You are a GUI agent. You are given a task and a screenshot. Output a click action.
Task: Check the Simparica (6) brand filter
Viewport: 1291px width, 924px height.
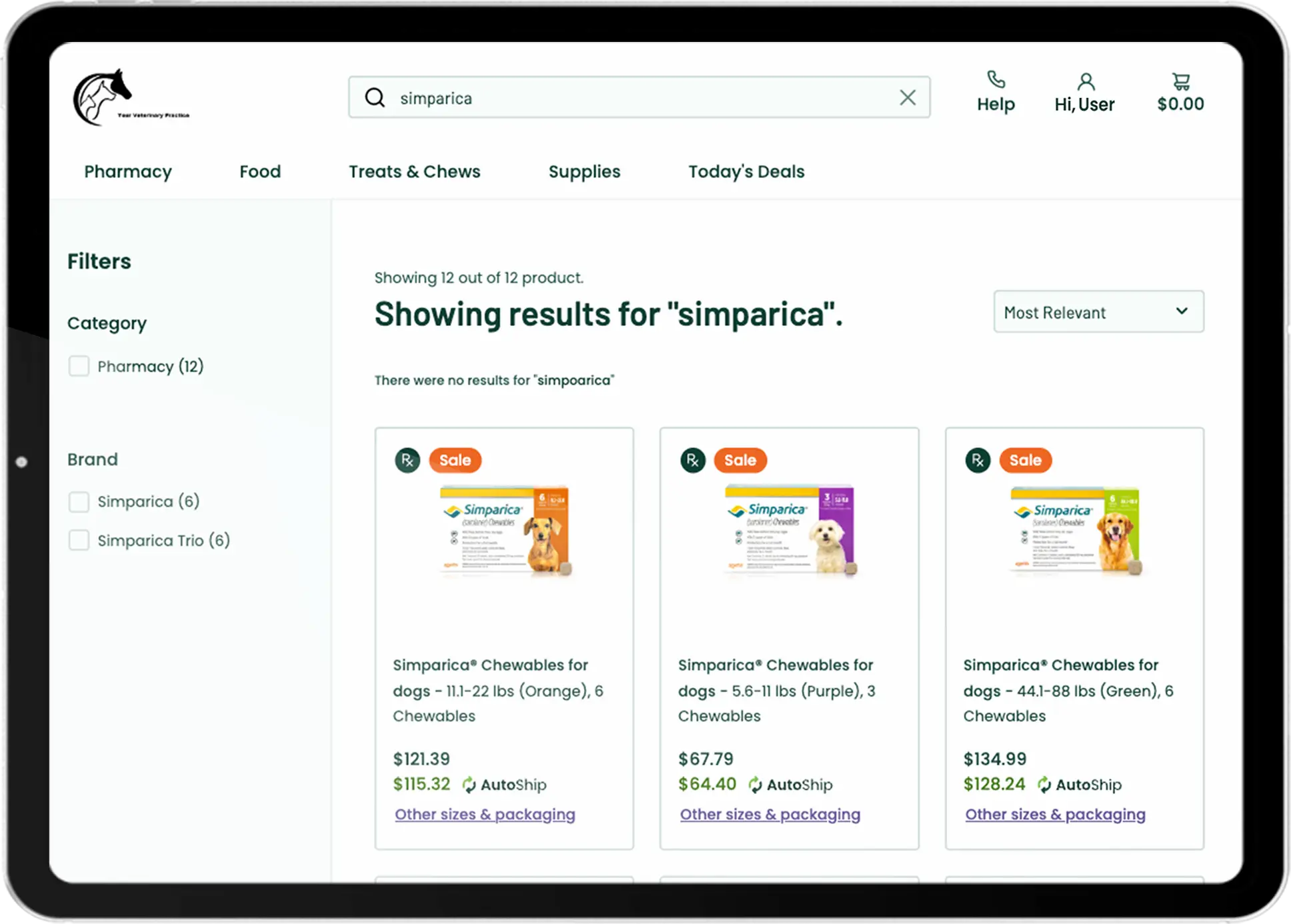click(79, 501)
